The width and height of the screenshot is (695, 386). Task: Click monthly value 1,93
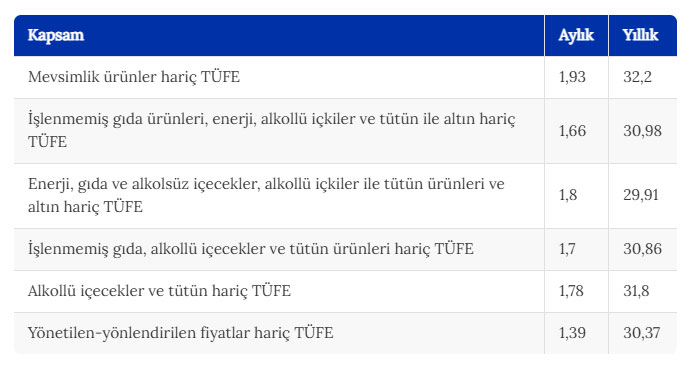572,77
